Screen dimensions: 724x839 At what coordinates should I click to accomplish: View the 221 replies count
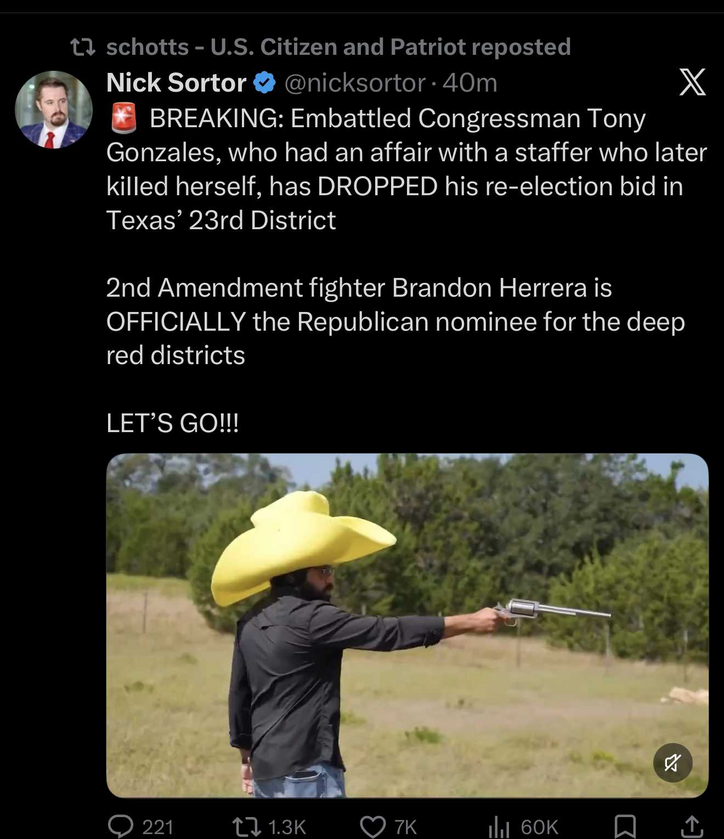[158, 827]
